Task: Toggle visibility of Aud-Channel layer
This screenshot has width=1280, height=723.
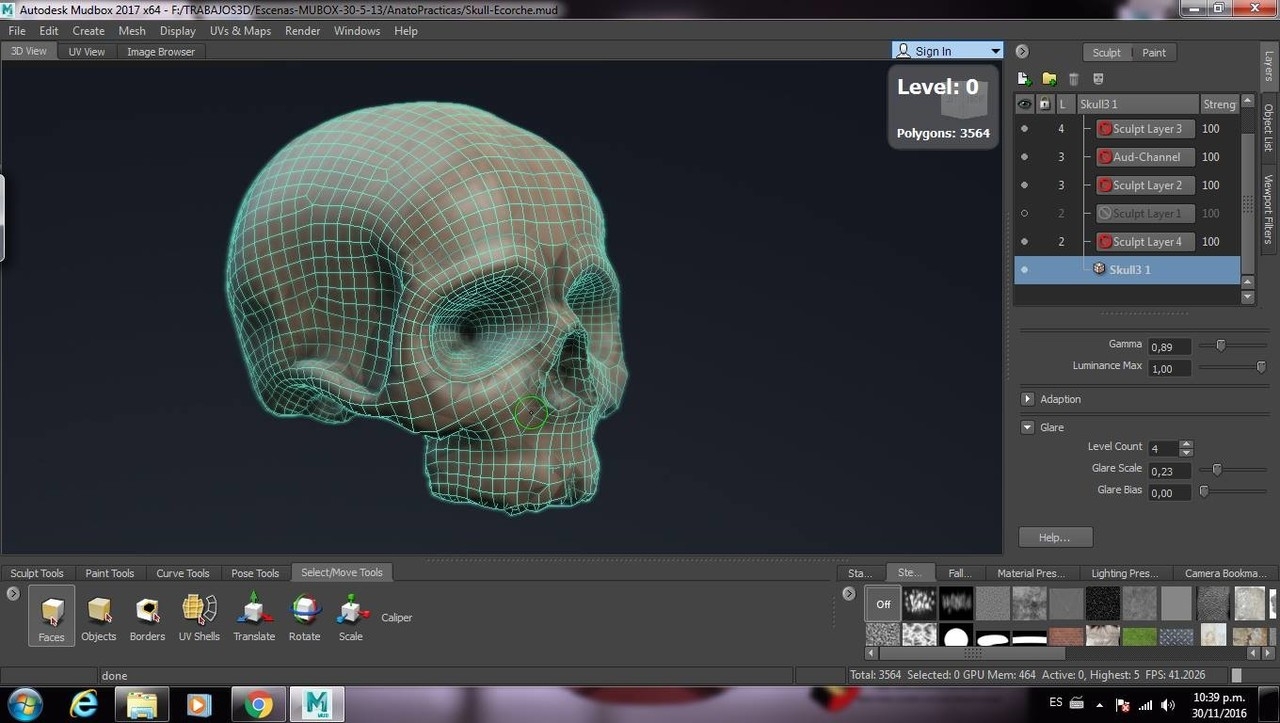Action: point(1024,157)
